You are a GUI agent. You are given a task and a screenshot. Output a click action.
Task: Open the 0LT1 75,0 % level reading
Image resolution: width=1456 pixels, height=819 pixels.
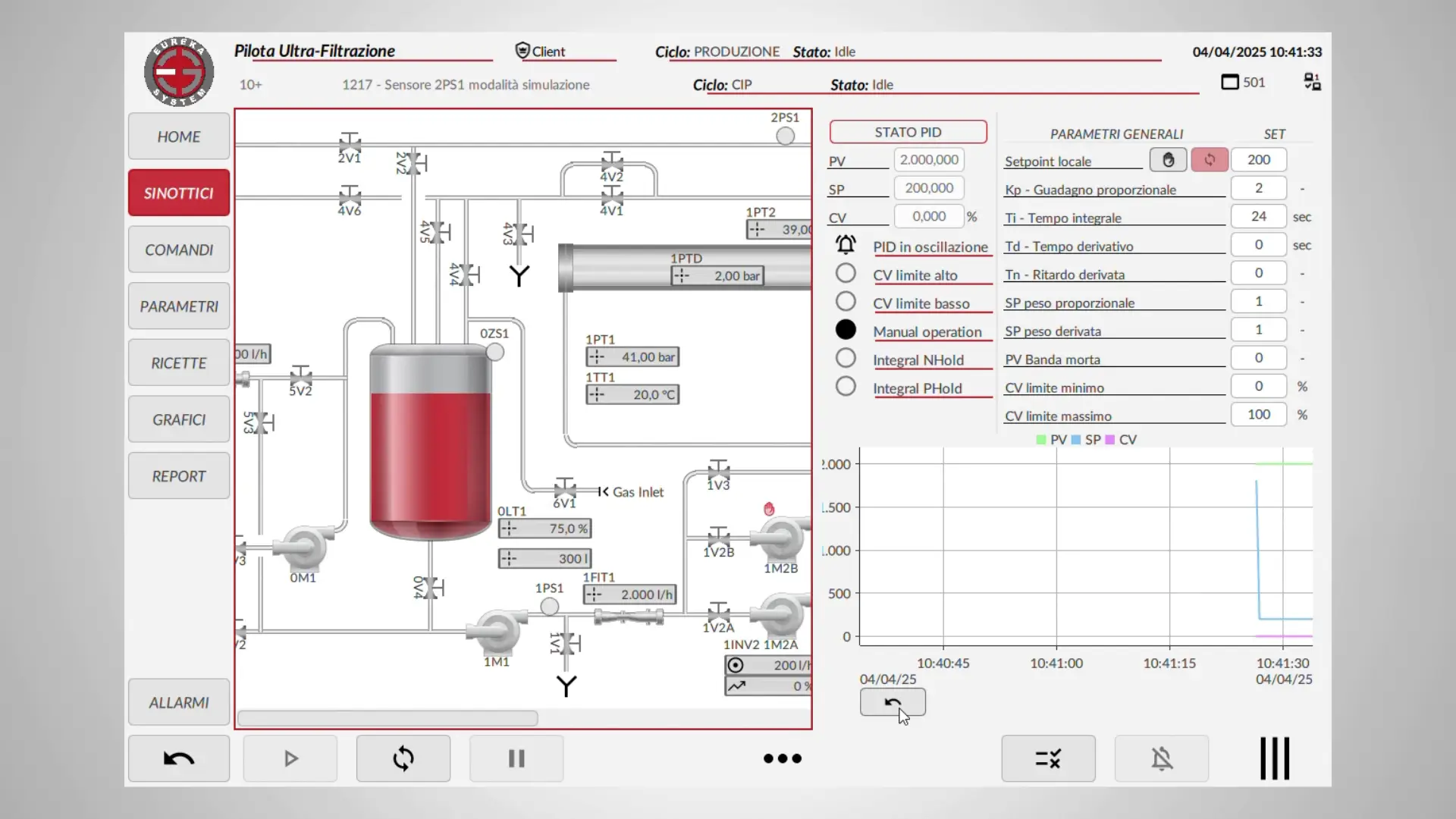(544, 529)
